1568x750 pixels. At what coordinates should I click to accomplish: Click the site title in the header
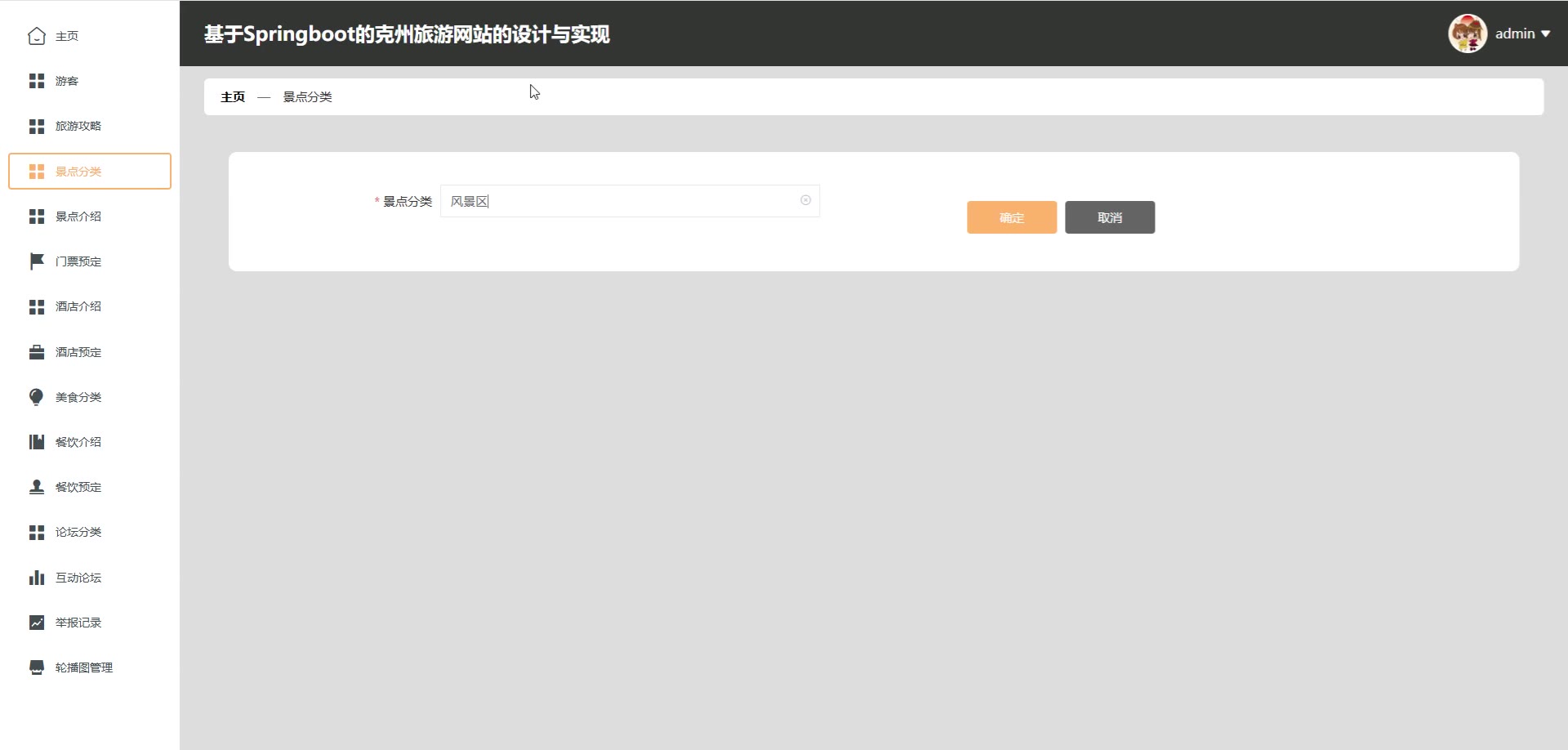pyautogui.click(x=407, y=34)
